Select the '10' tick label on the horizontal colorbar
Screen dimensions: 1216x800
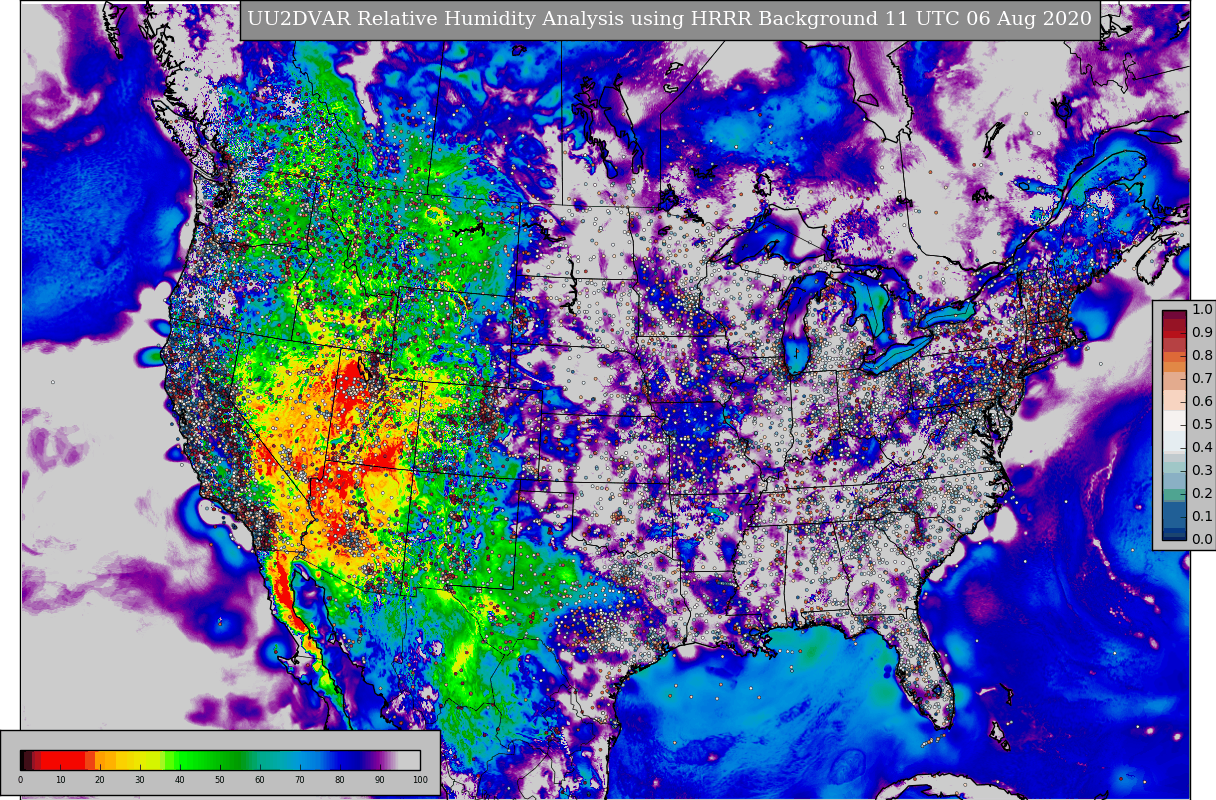[60, 780]
